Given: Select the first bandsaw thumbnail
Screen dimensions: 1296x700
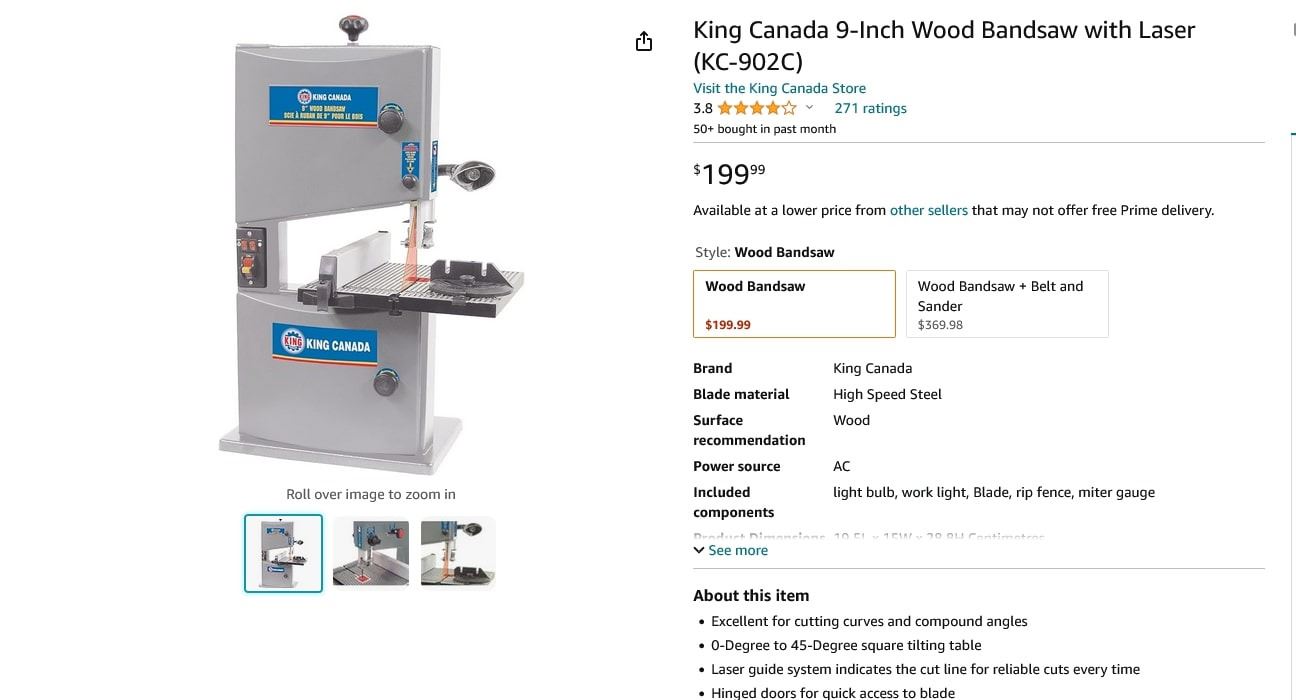Looking at the screenshot, I should point(284,553).
